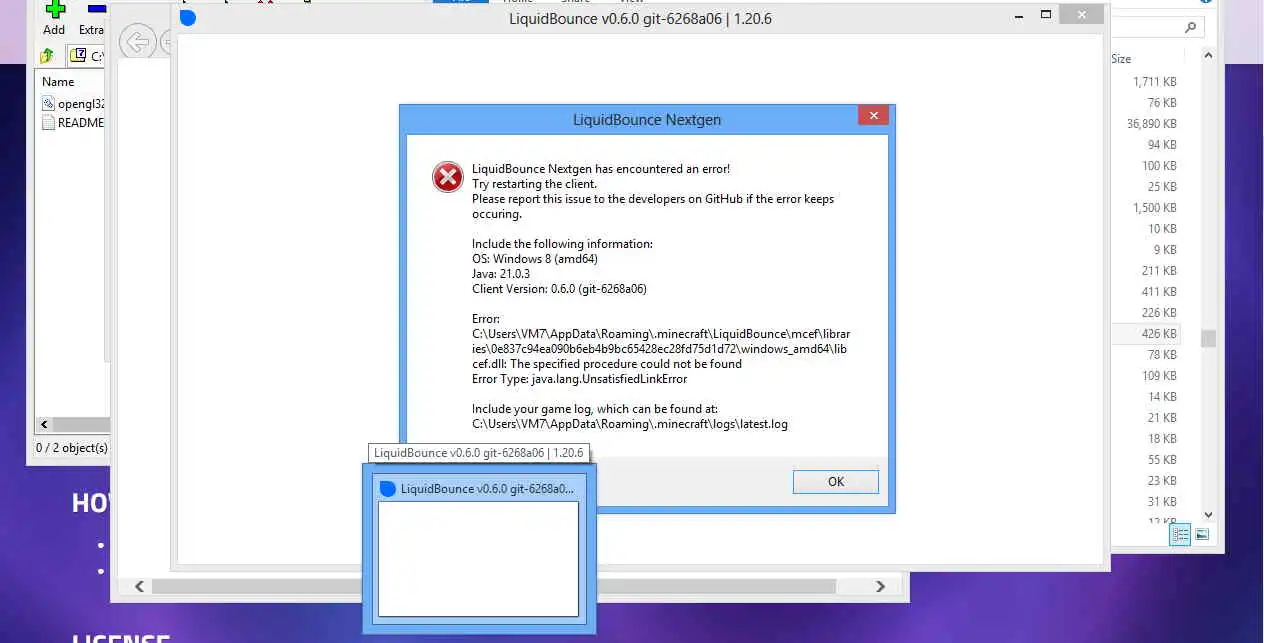Click the search magnifier in Explorer
1264x643 pixels.
(1191, 27)
